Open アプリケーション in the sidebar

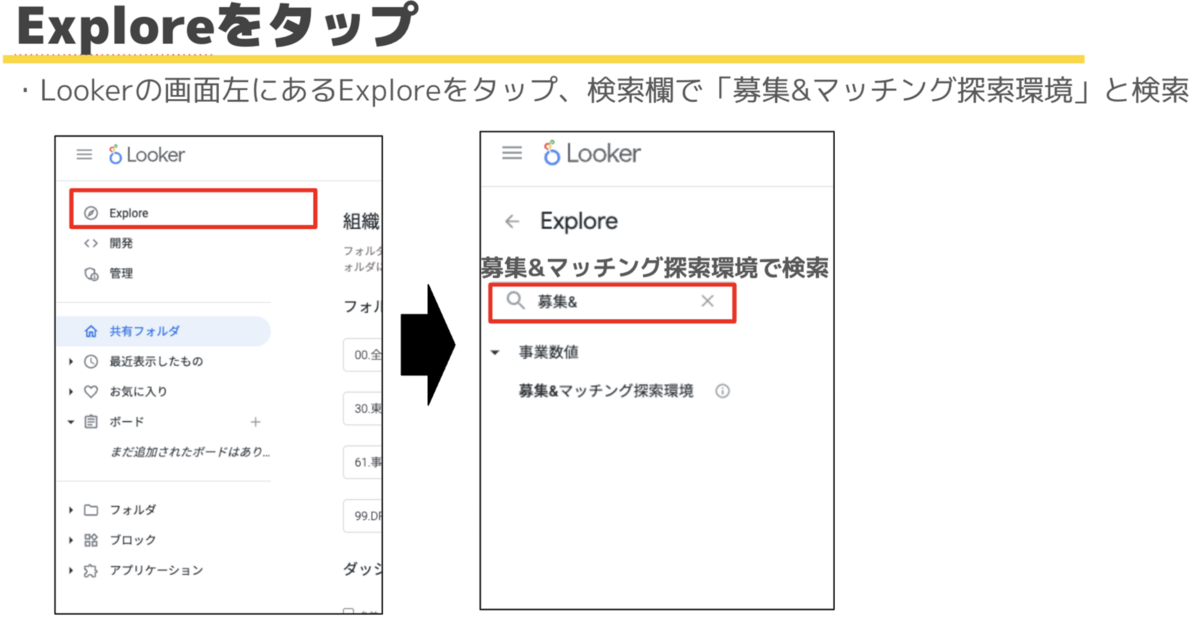(x=156, y=570)
